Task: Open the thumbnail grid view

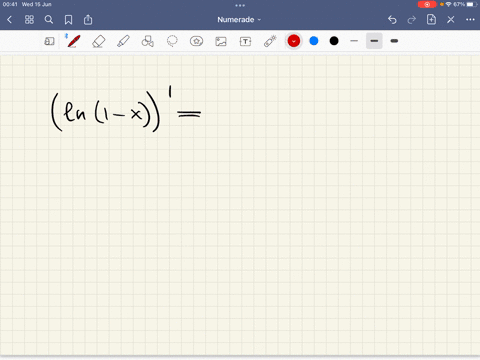Action: (29, 20)
